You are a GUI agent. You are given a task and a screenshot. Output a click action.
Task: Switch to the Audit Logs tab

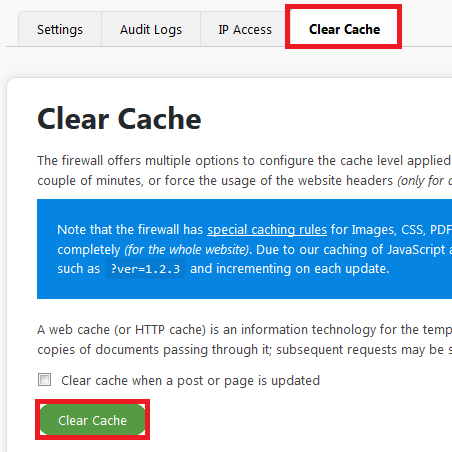(151, 30)
